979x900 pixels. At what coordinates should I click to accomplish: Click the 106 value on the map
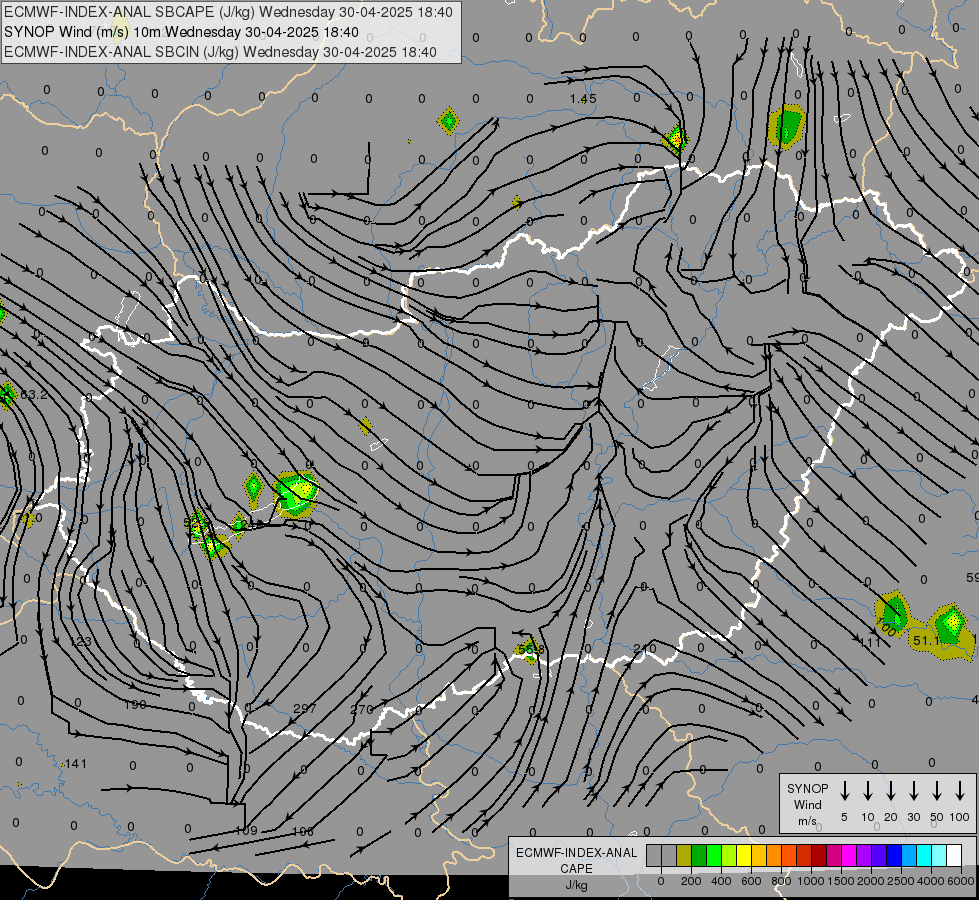coord(303,831)
